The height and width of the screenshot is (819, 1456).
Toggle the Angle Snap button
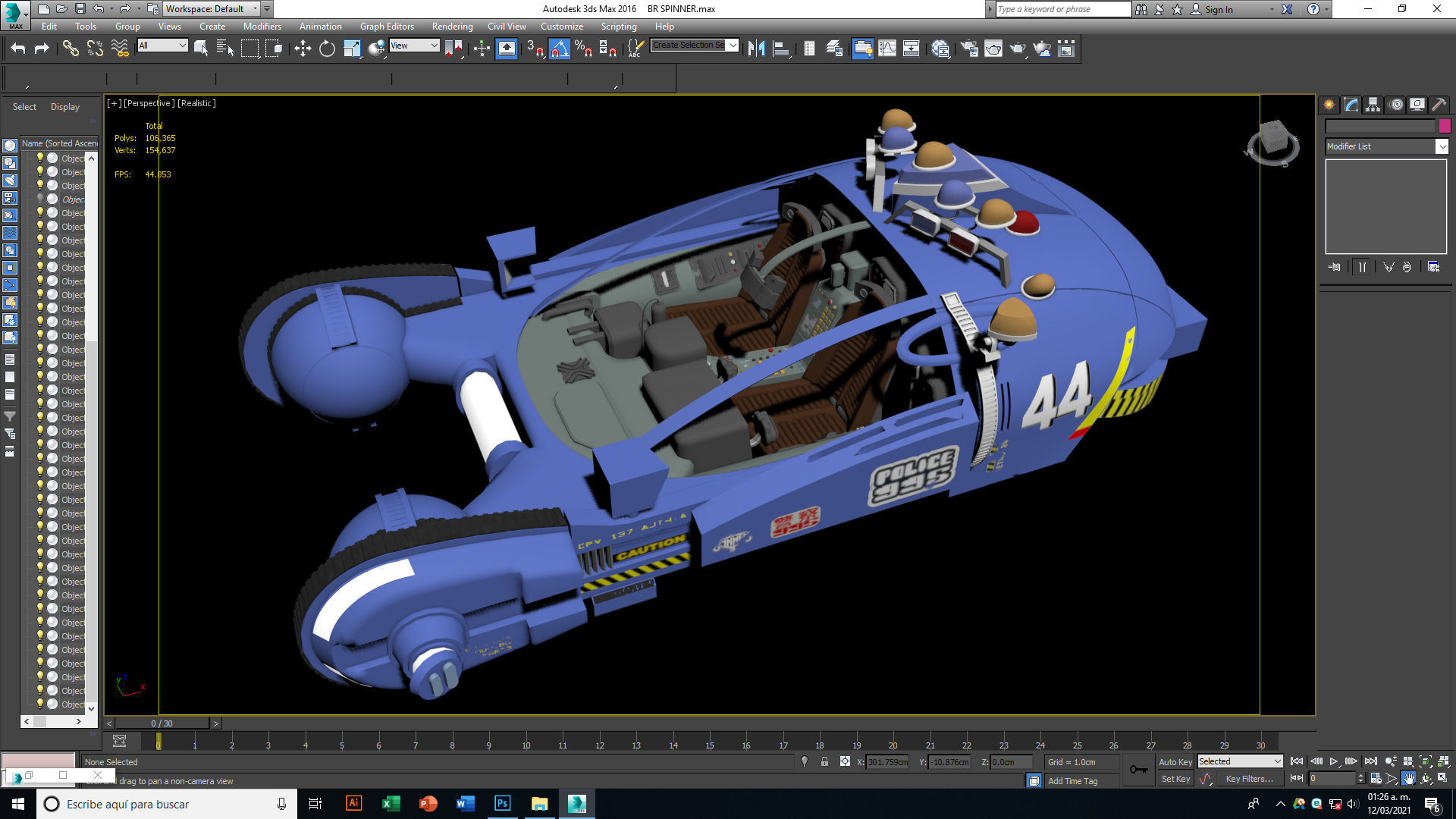(x=559, y=49)
